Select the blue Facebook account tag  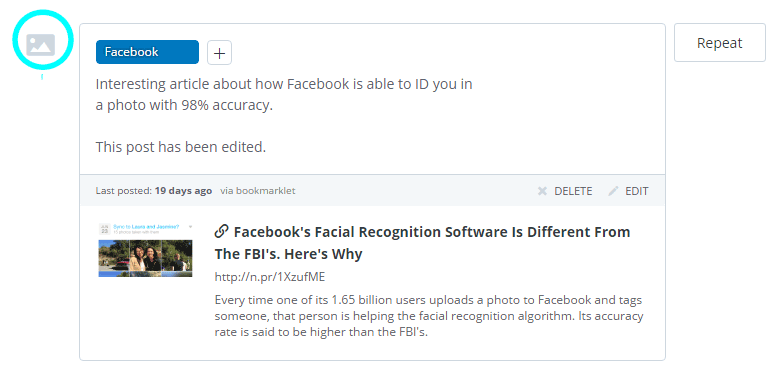pos(147,52)
